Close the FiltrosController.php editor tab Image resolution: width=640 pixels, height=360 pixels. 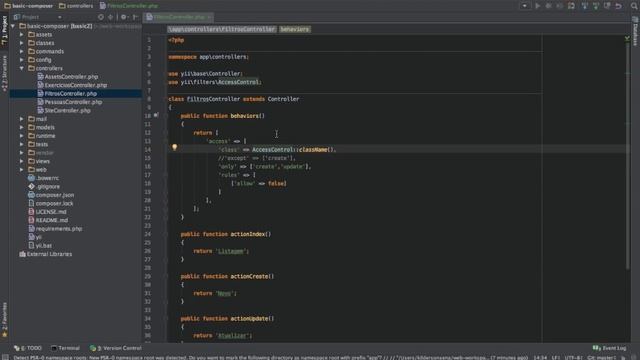209,17
